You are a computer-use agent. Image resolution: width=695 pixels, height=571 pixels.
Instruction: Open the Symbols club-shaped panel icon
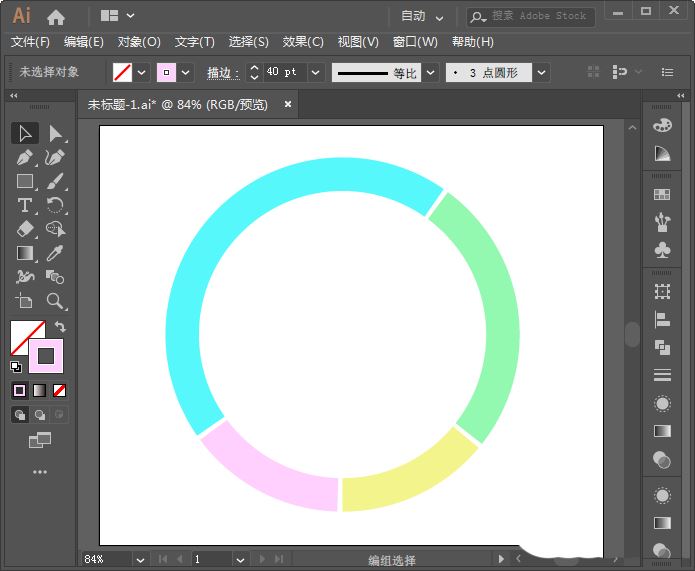click(661, 249)
